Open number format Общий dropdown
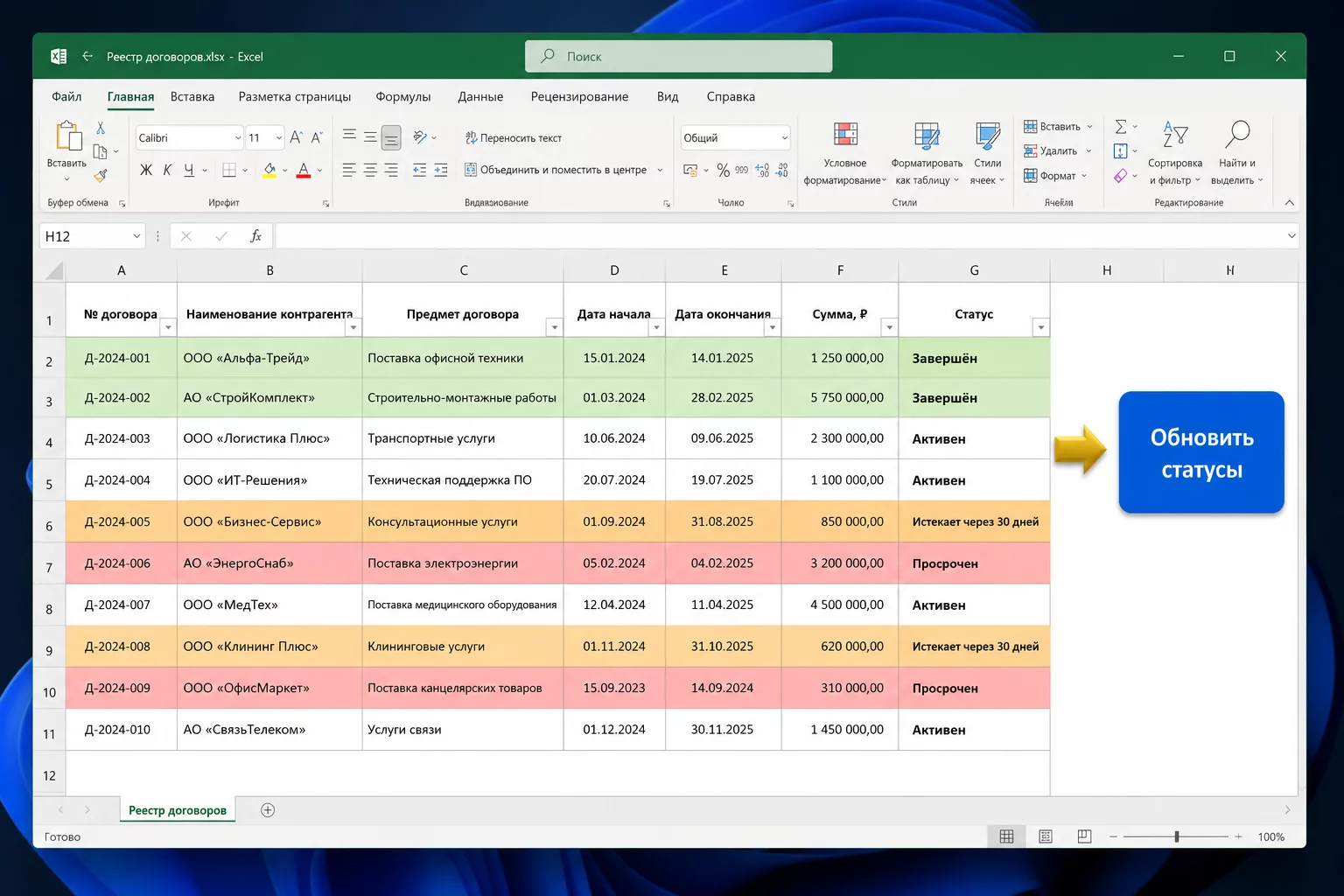Image resolution: width=1344 pixels, height=896 pixels. [784, 137]
